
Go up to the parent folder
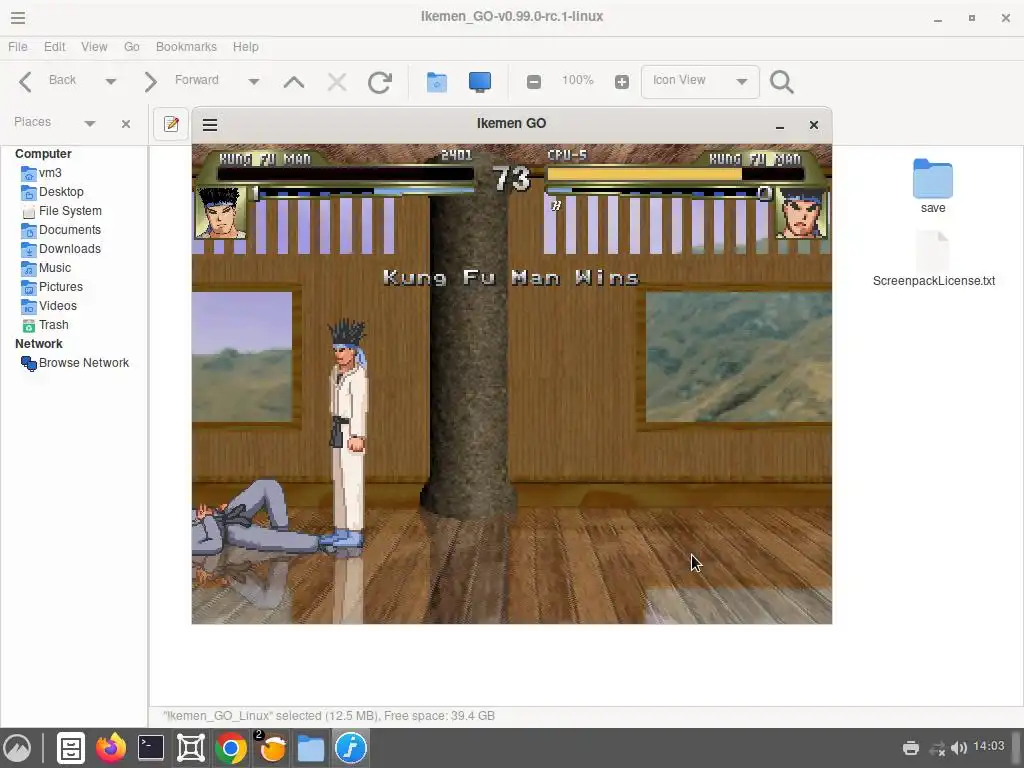click(x=294, y=82)
